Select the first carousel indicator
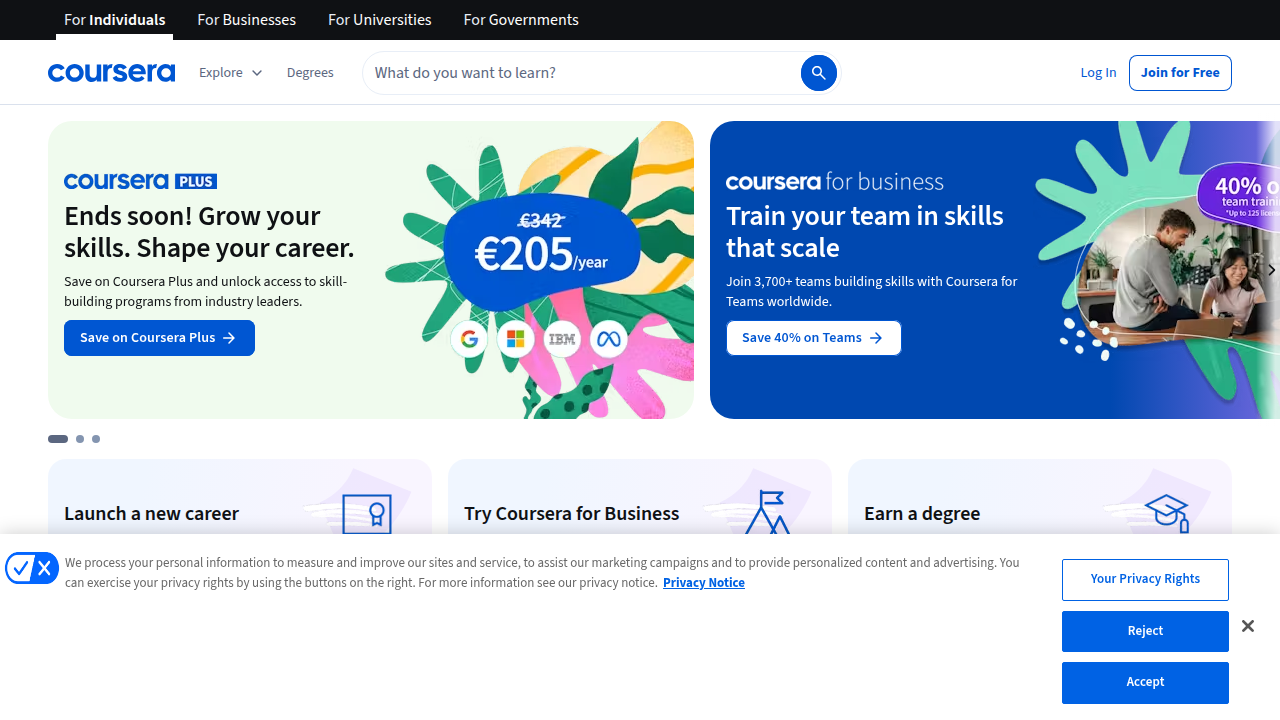The width and height of the screenshot is (1280, 720). click(58, 439)
